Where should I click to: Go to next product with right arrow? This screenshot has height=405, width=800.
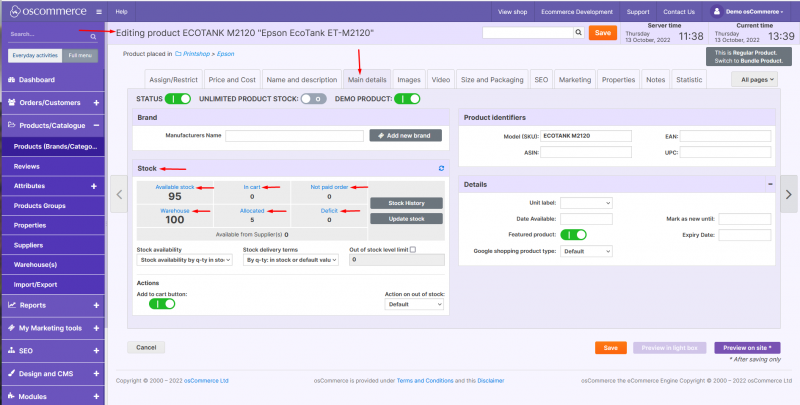point(788,194)
